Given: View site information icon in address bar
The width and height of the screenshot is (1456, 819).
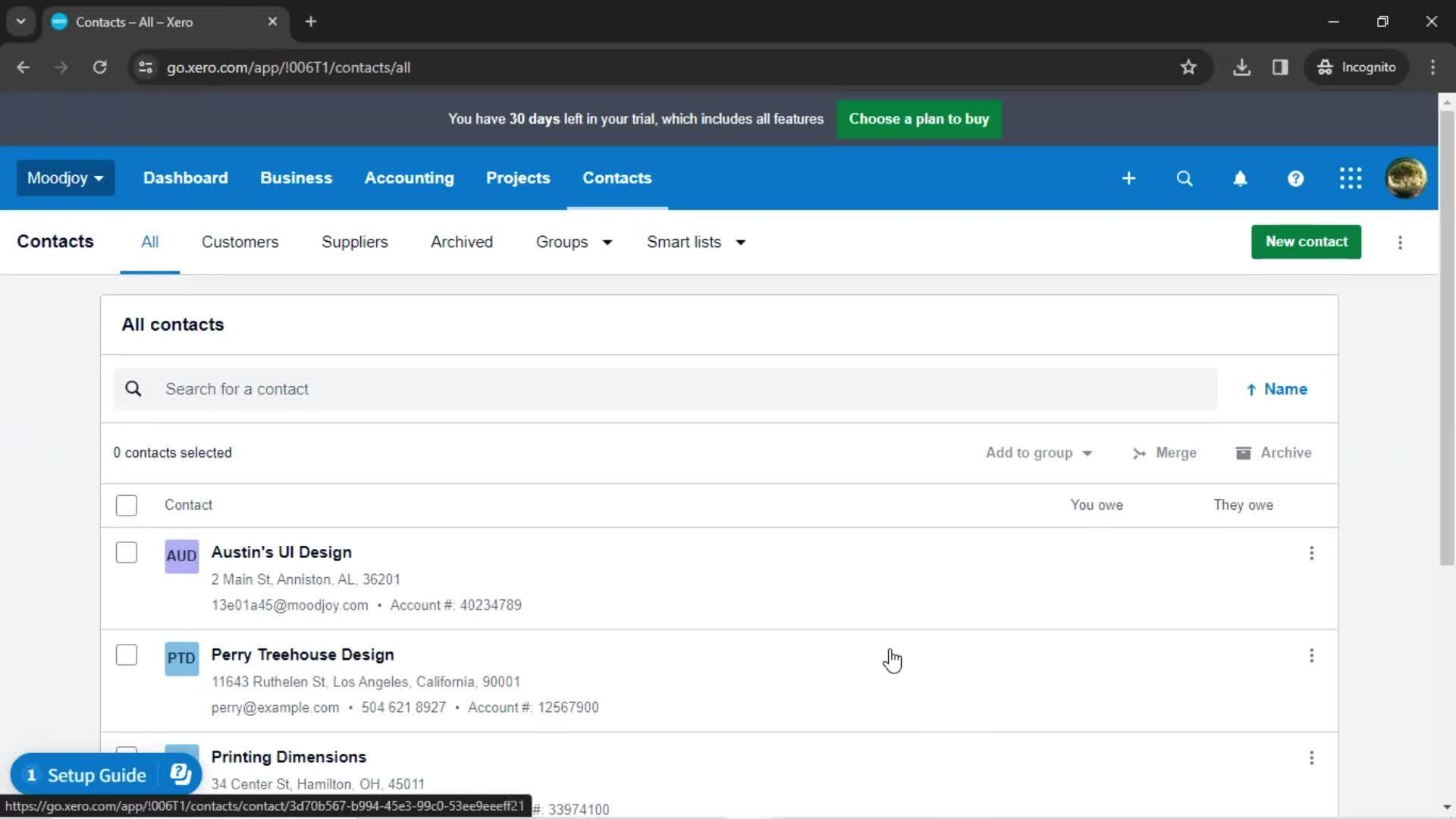Looking at the screenshot, I should [x=146, y=67].
